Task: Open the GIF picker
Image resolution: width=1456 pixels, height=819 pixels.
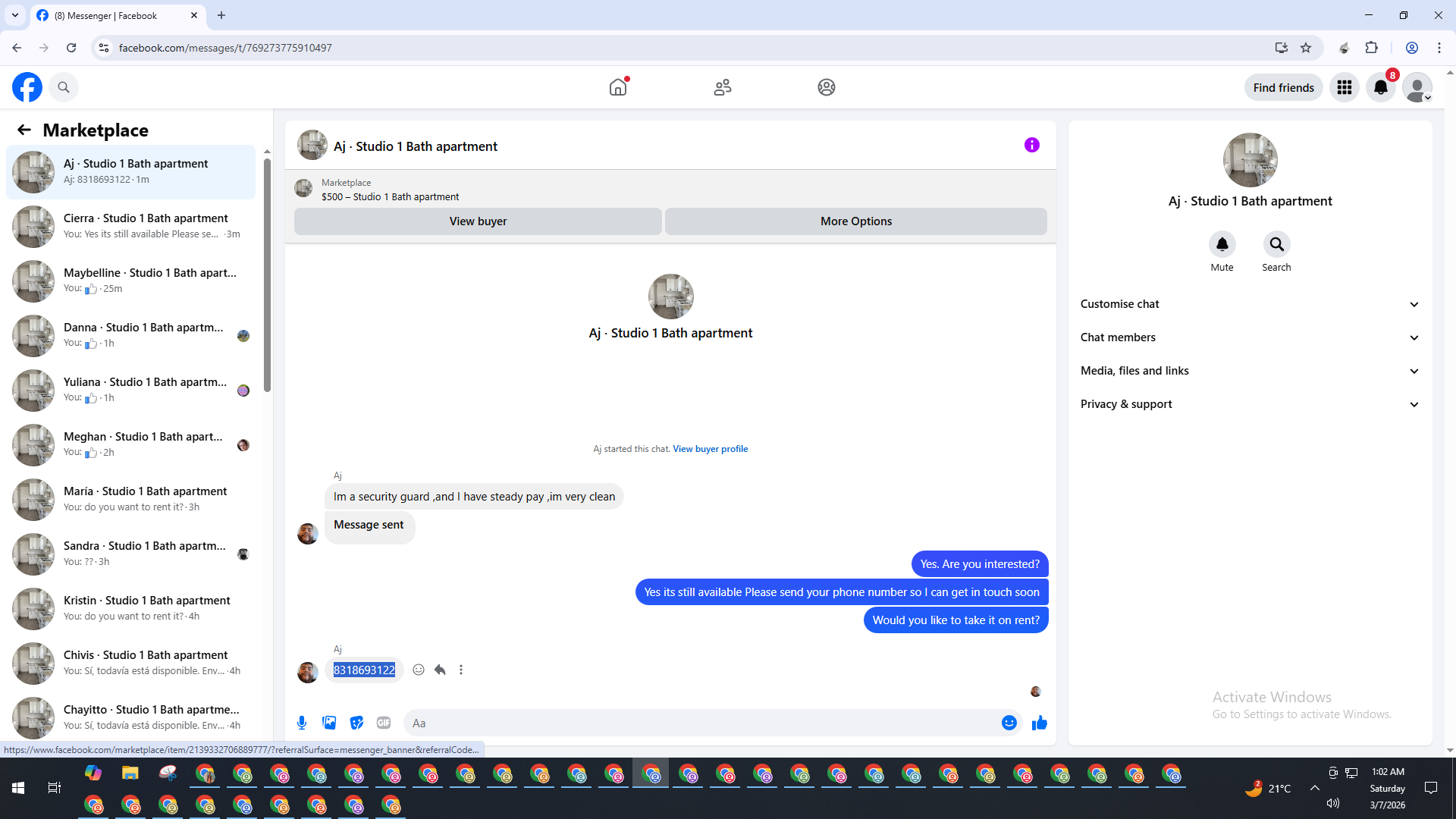Action: pos(384,723)
